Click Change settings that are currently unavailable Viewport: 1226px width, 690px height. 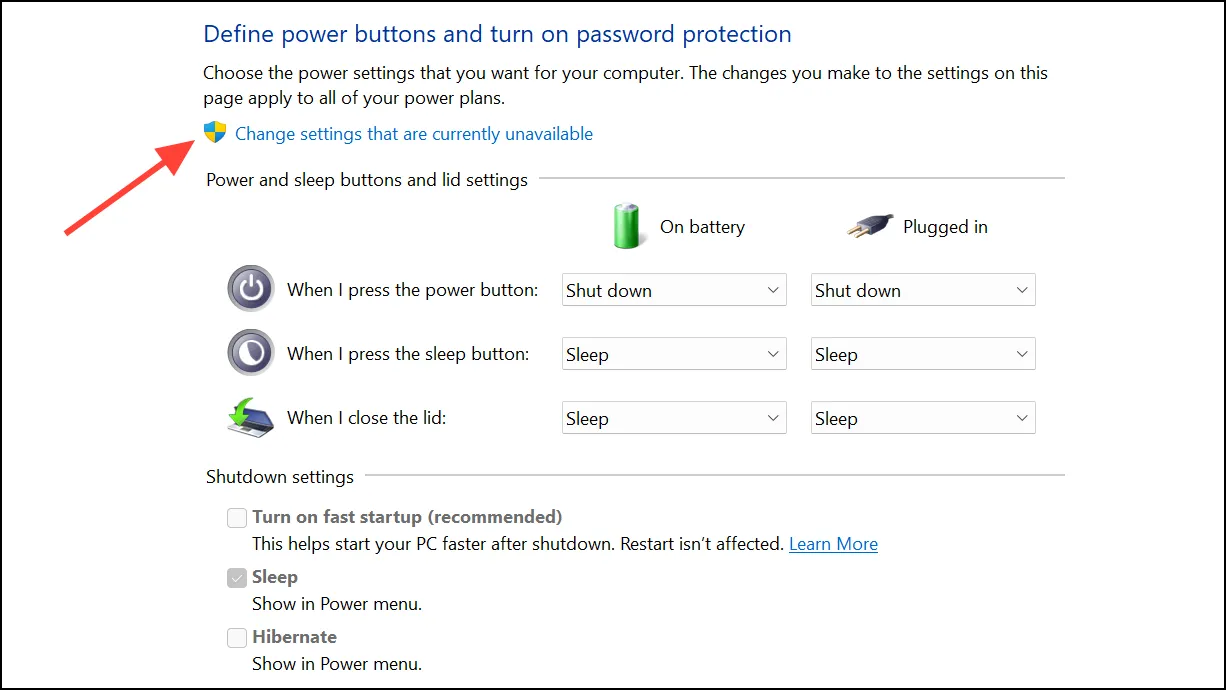point(414,134)
